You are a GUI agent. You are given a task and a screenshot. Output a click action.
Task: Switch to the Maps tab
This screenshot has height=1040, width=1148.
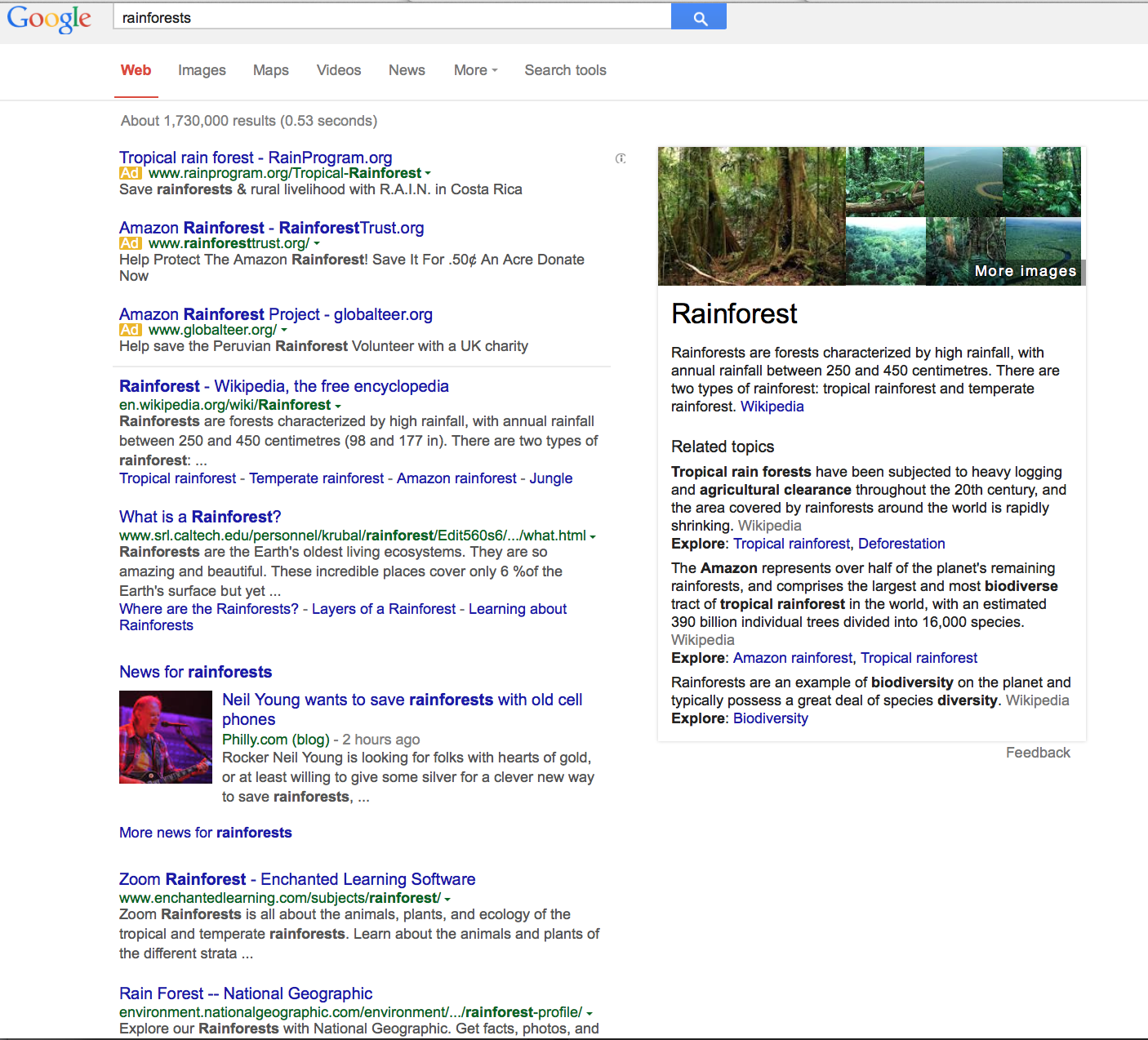(270, 71)
